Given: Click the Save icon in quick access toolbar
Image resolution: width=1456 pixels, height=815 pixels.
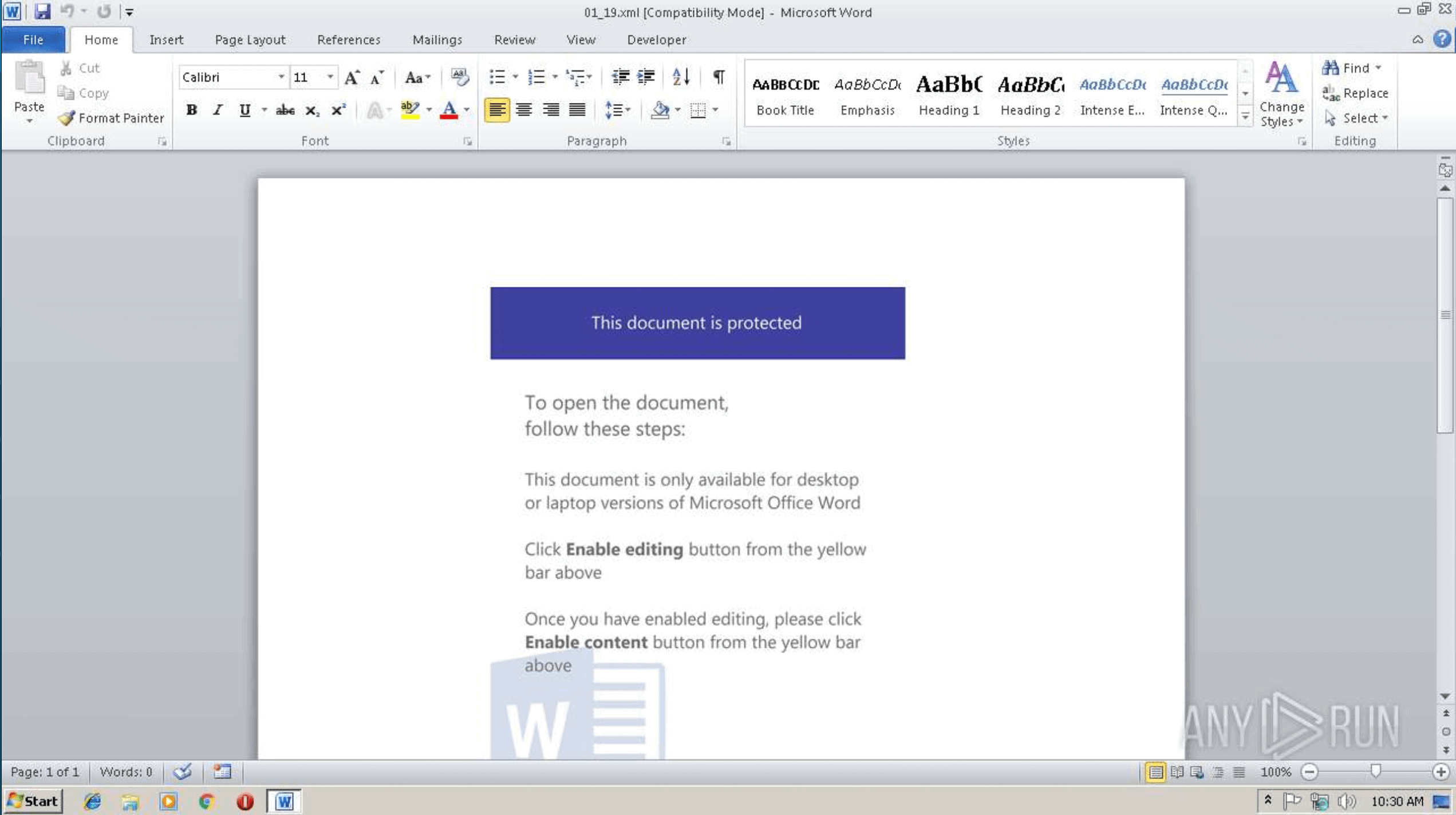Looking at the screenshot, I should point(42,11).
